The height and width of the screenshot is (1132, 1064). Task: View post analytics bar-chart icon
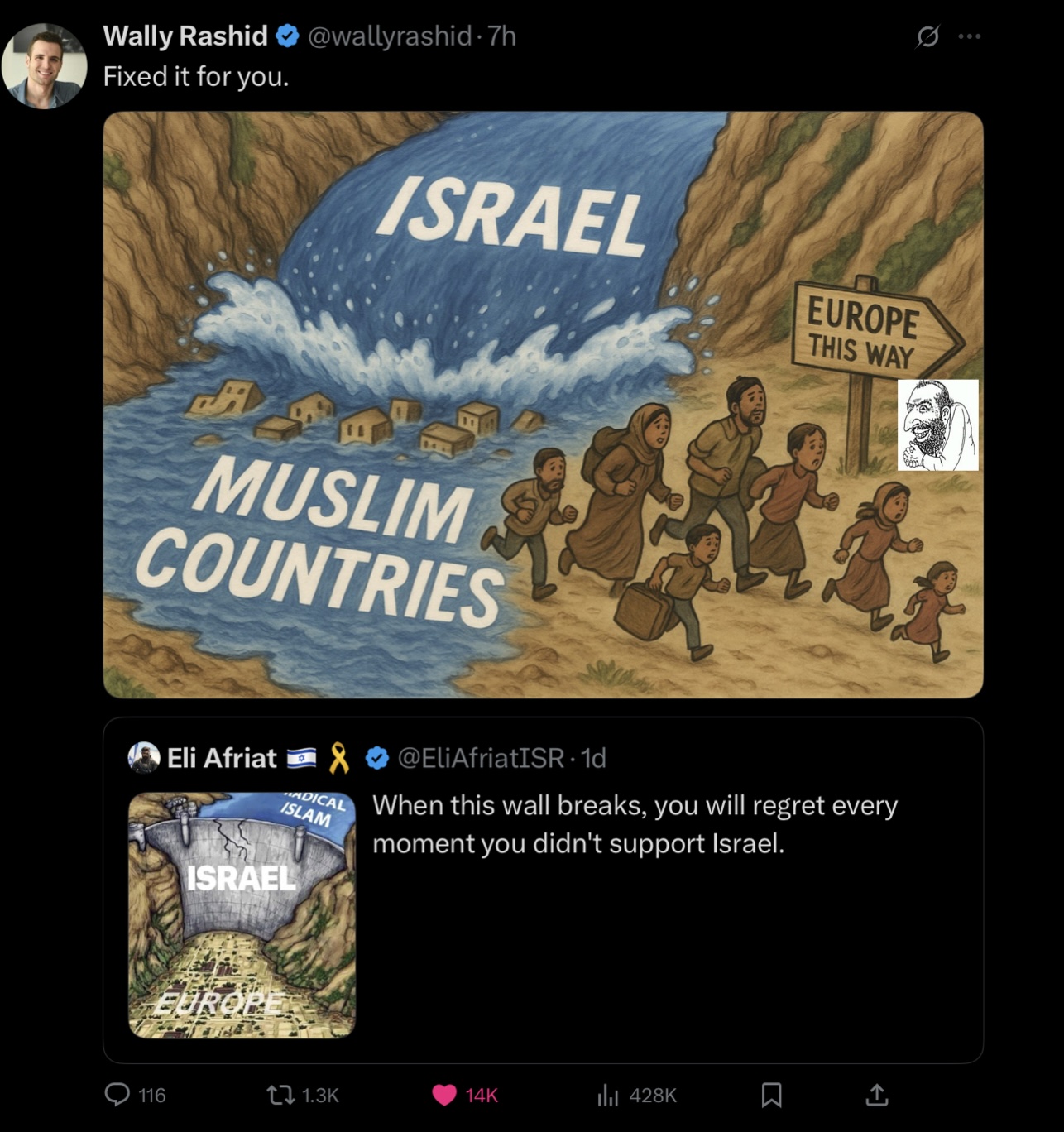608,1095
